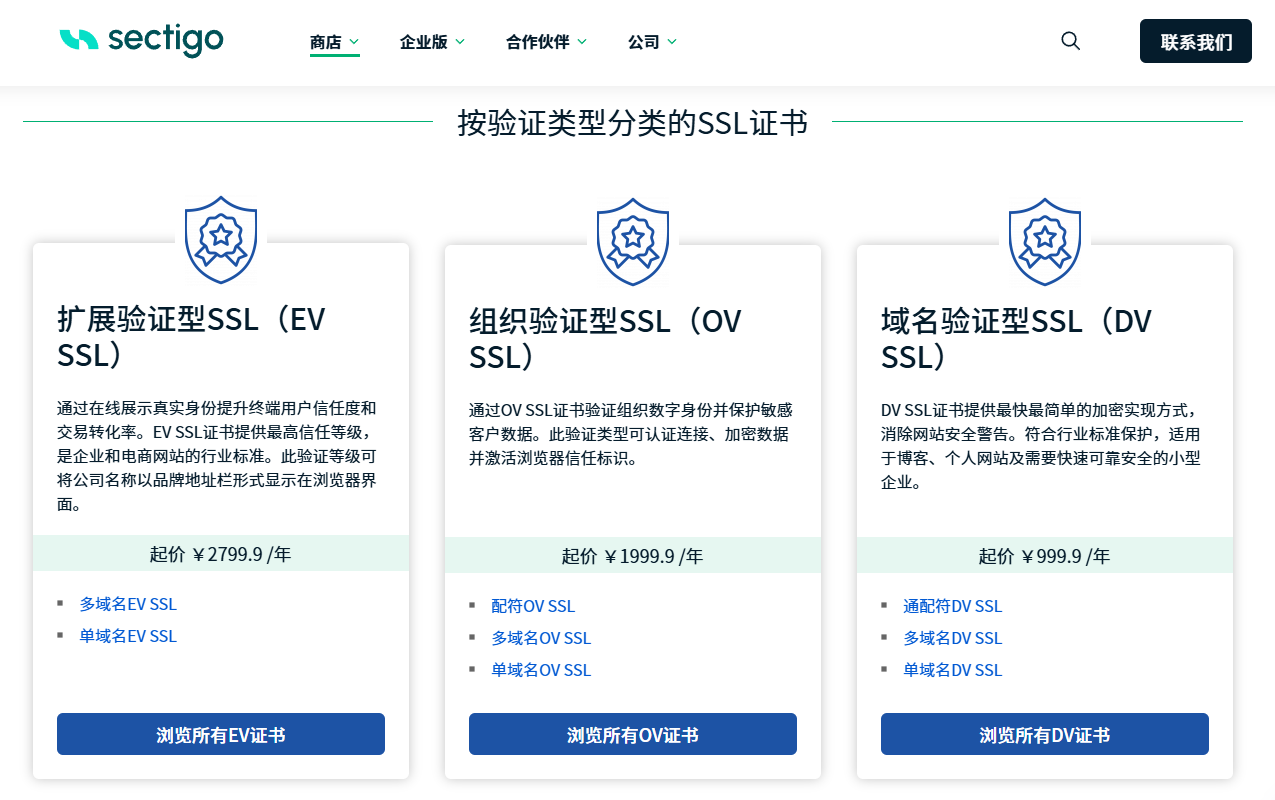Click the 域名验证型SSL（DV SSL） heading
Viewport: 1275px width, 800px height.
[x=1016, y=339]
